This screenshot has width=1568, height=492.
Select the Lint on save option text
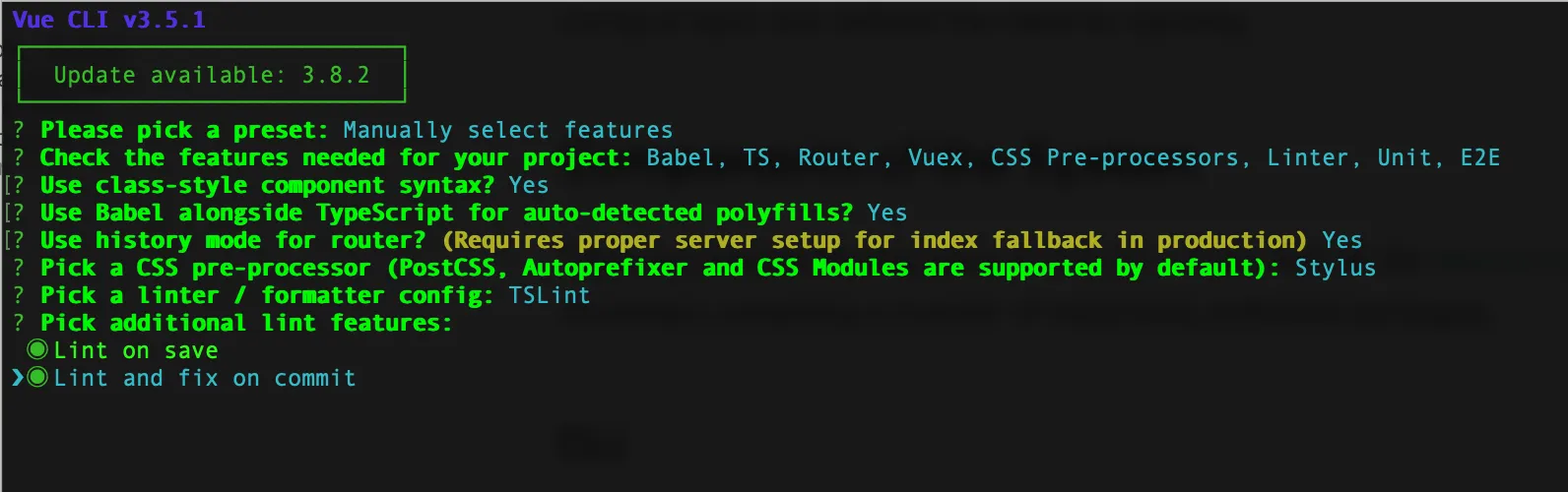point(136,350)
